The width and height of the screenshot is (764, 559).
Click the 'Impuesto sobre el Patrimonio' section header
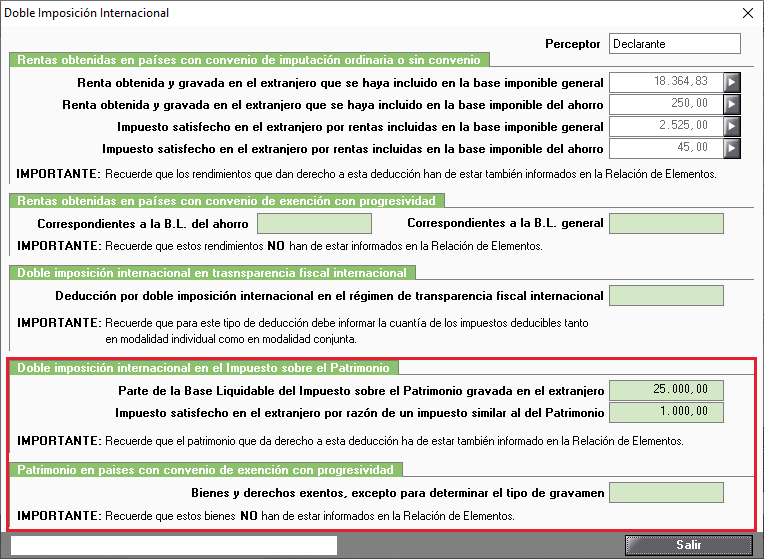pyautogui.click(x=203, y=367)
